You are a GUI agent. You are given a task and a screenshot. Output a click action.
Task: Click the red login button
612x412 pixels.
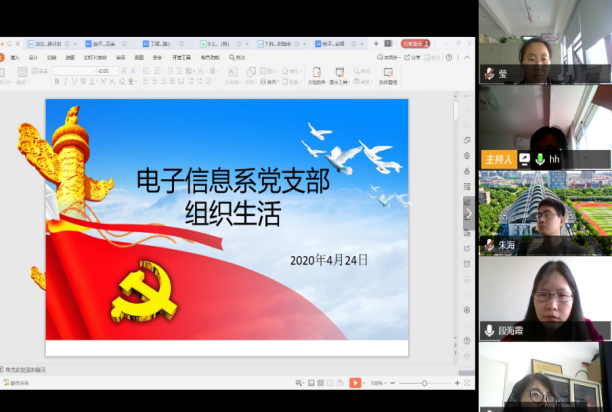click(415, 44)
